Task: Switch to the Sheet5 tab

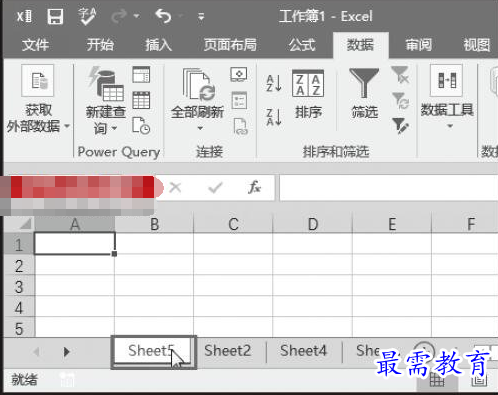Action: 154,351
